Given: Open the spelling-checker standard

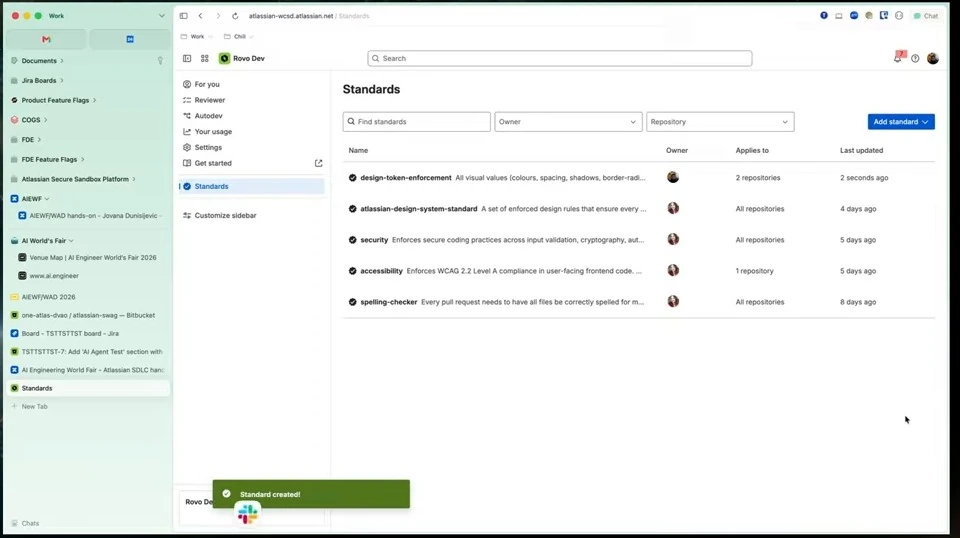Looking at the screenshot, I should 388,302.
